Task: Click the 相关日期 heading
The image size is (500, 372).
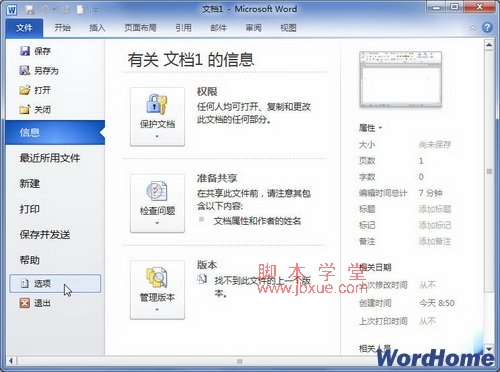Action: tap(375, 267)
